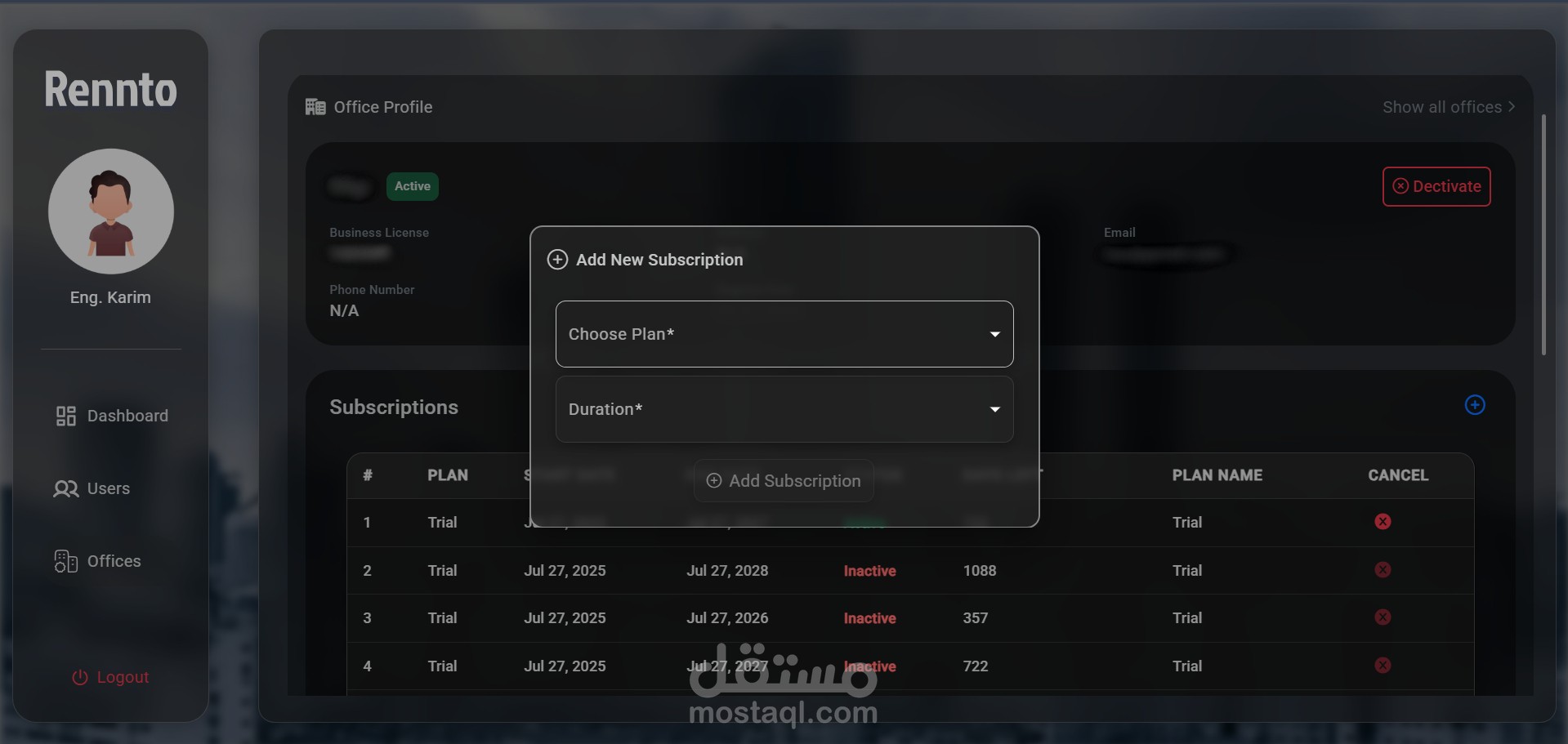1568x744 pixels.
Task: Open the Choose Plan dropdown
Action: tap(784, 334)
